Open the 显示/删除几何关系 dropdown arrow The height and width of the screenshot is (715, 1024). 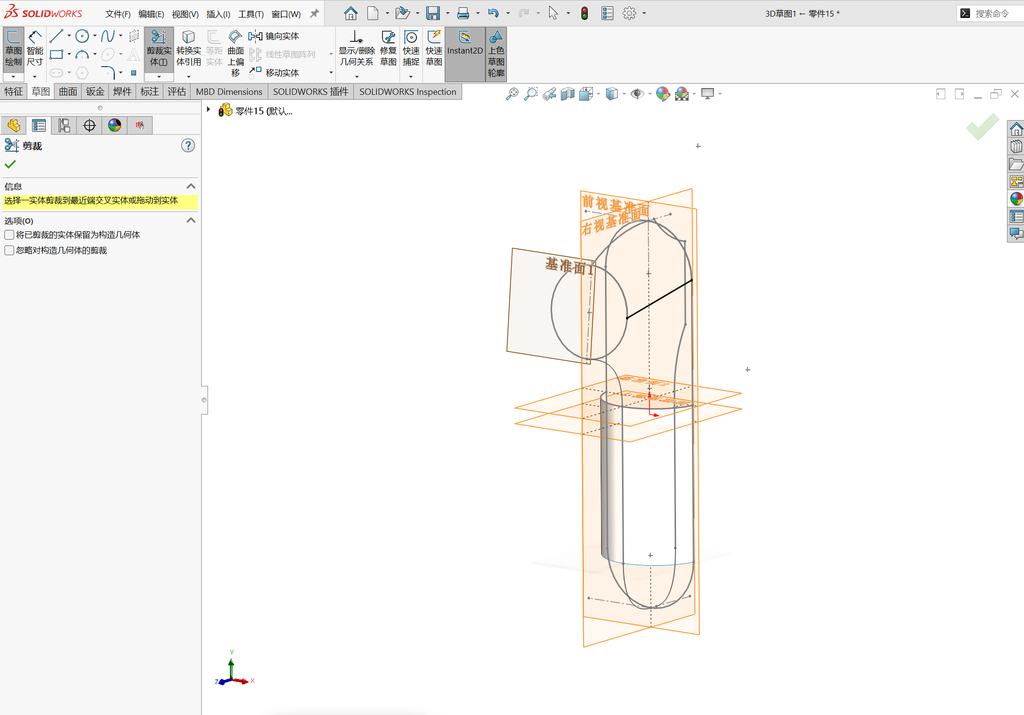(x=356, y=76)
